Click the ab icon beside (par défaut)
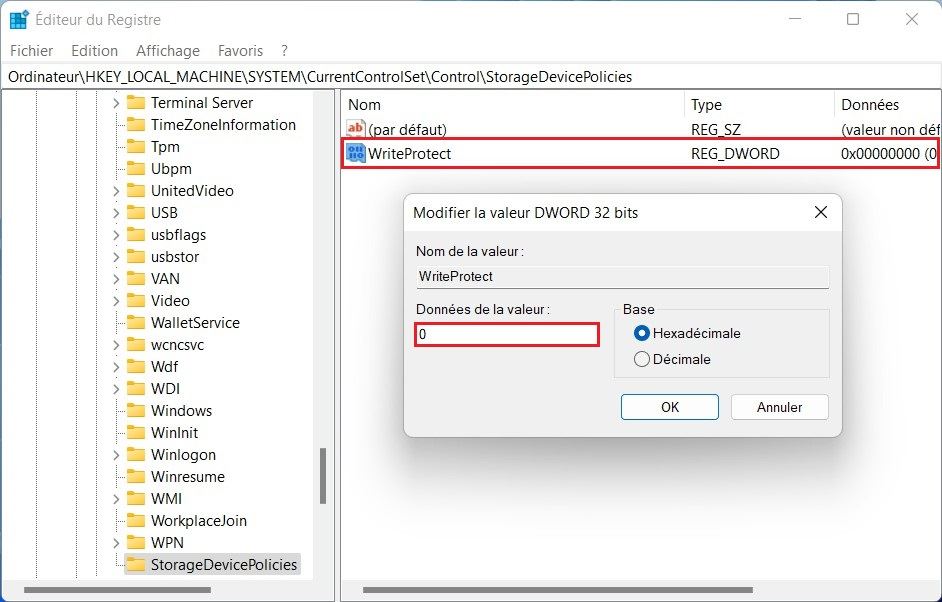 point(354,127)
